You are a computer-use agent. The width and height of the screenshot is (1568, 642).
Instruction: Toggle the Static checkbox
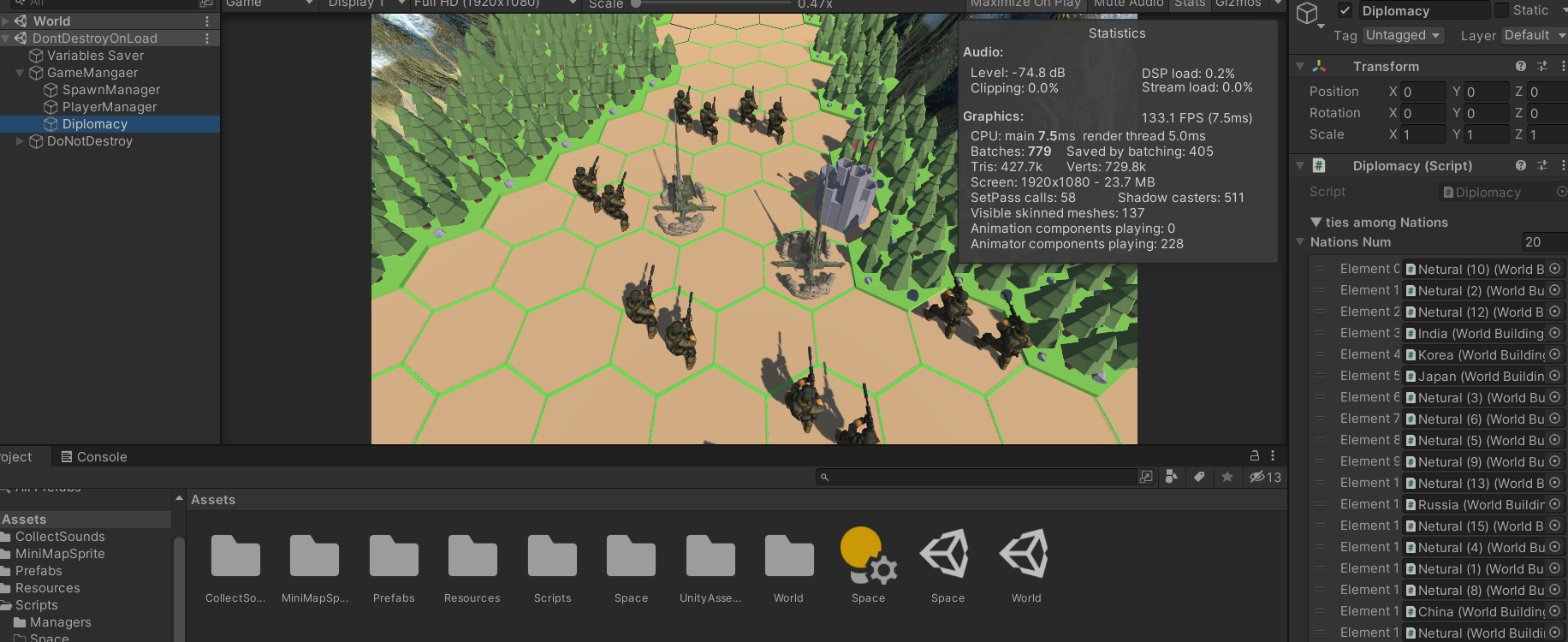(x=1501, y=10)
